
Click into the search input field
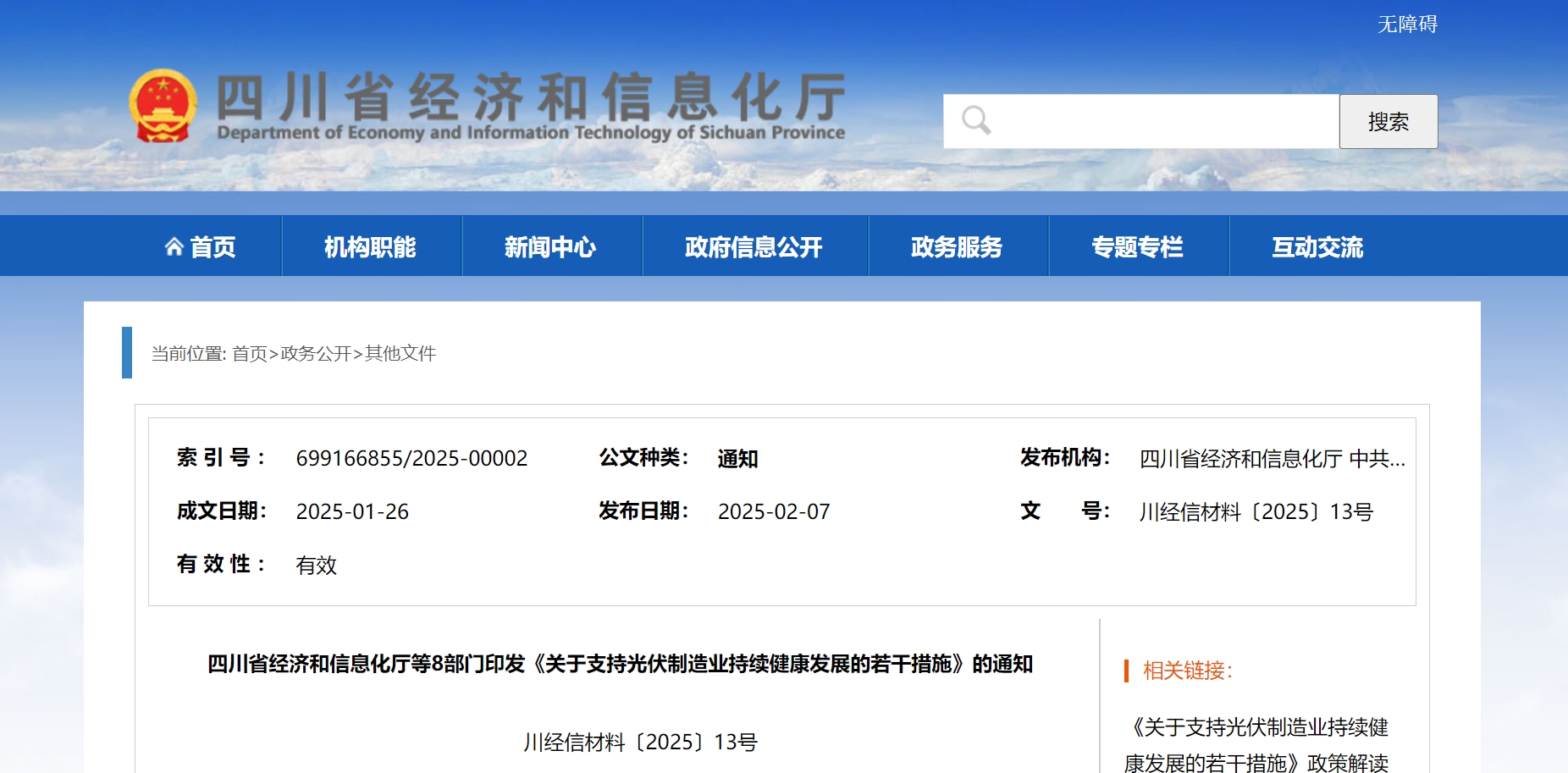1160,121
